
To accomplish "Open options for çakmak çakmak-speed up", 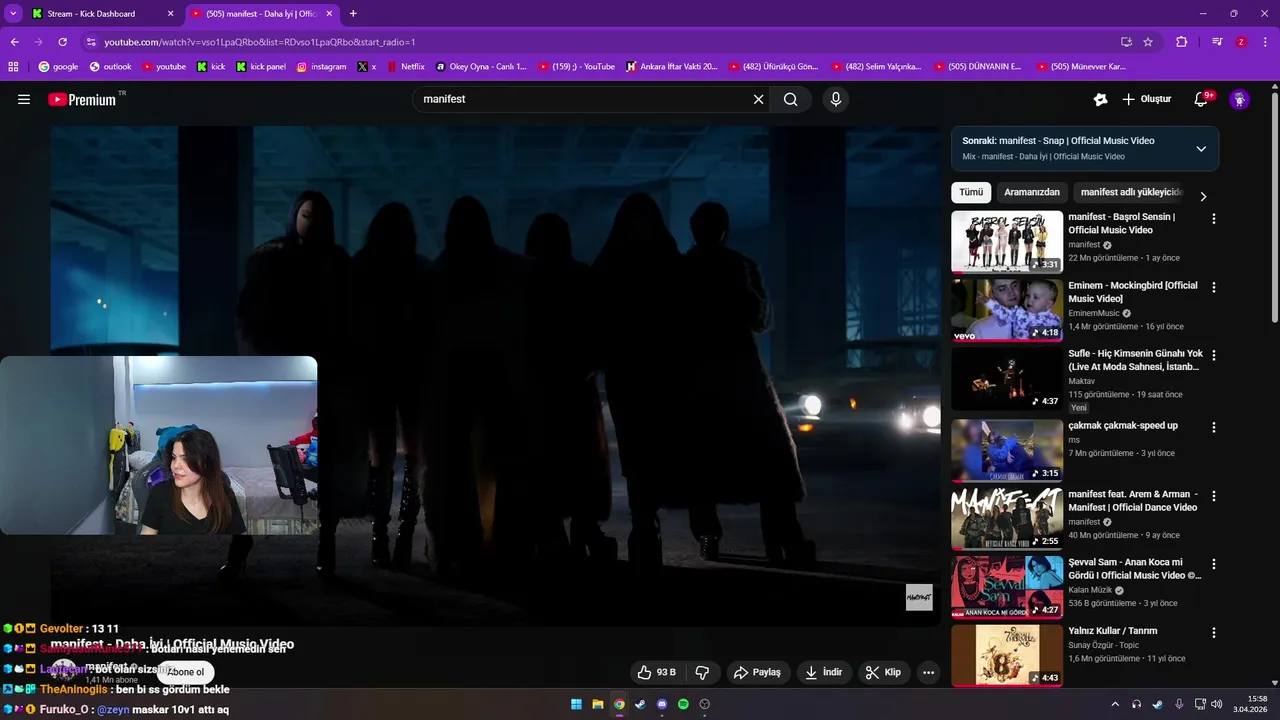I will tap(1214, 427).
